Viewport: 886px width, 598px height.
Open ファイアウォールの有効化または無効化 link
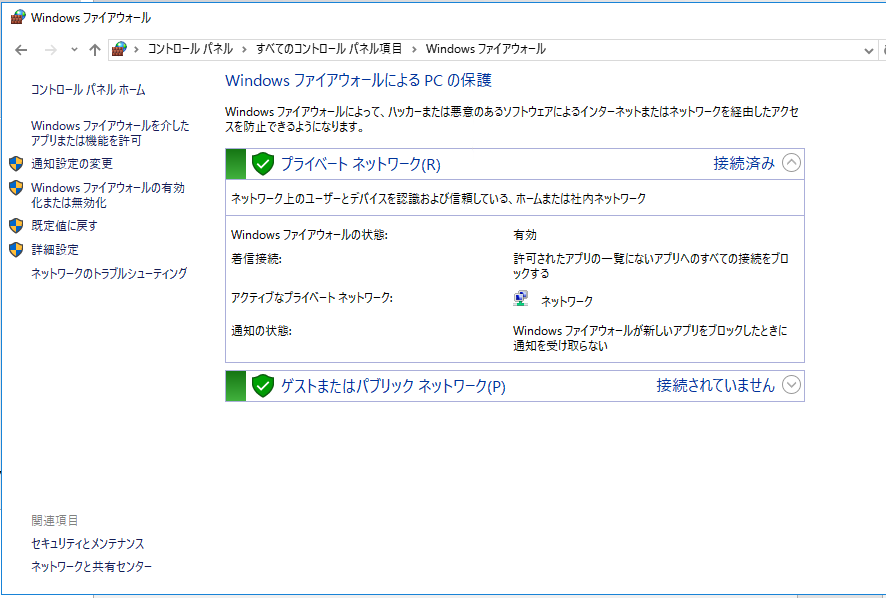pyautogui.click(x=108, y=195)
